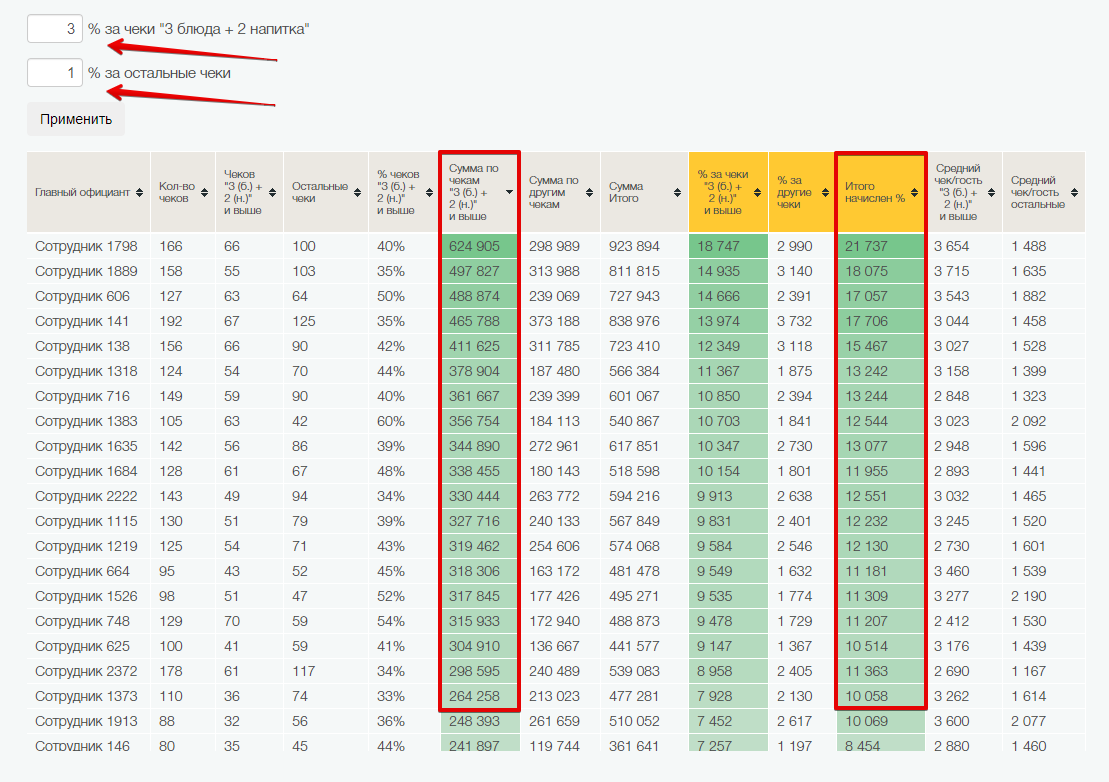Sort table by Сумма по другим чекам
The width and height of the screenshot is (1109, 782).
pyautogui.click(x=590, y=192)
